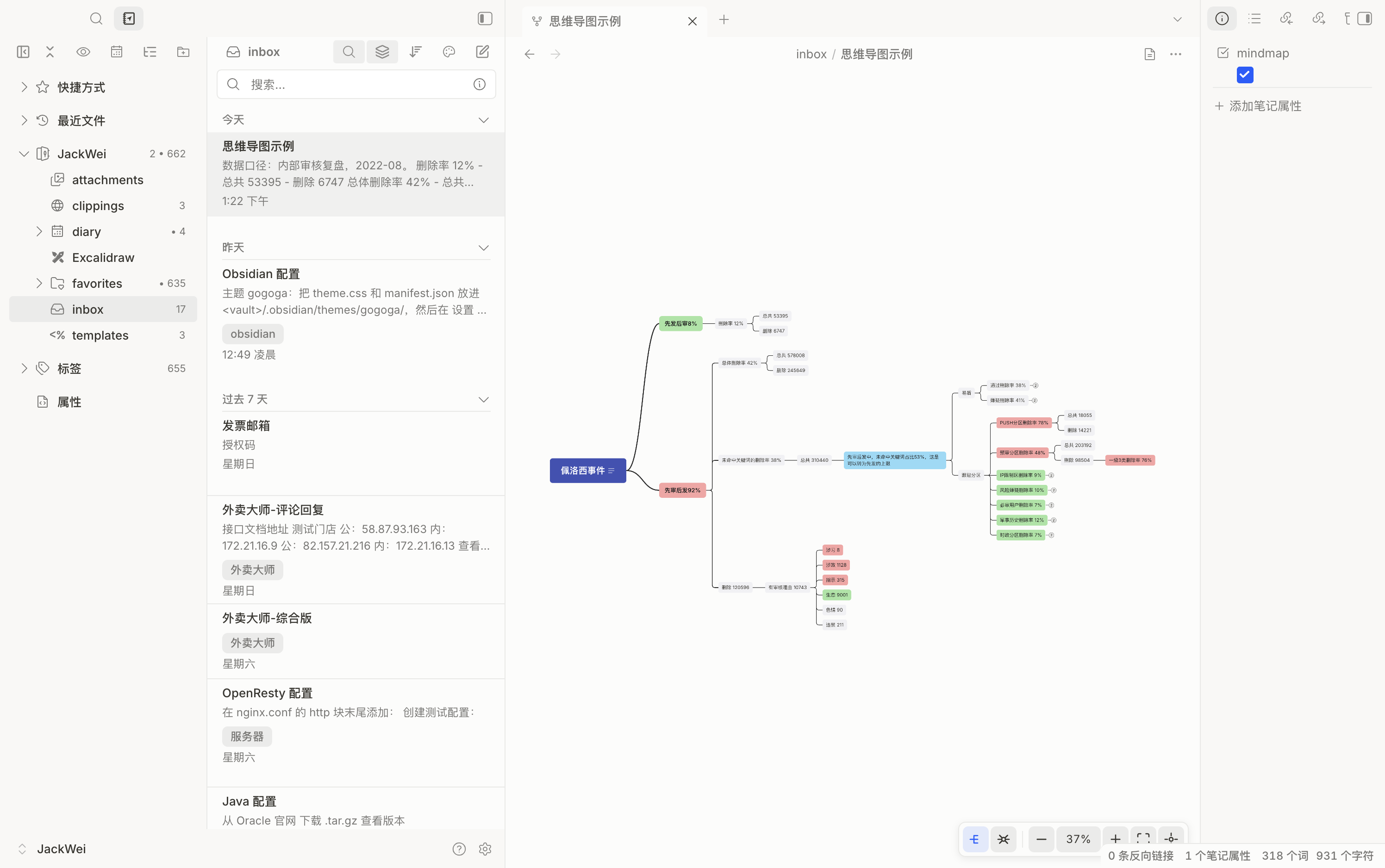Open the help question mark icon
The height and width of the screenshot is (868, 1385).
coord(459,849)
